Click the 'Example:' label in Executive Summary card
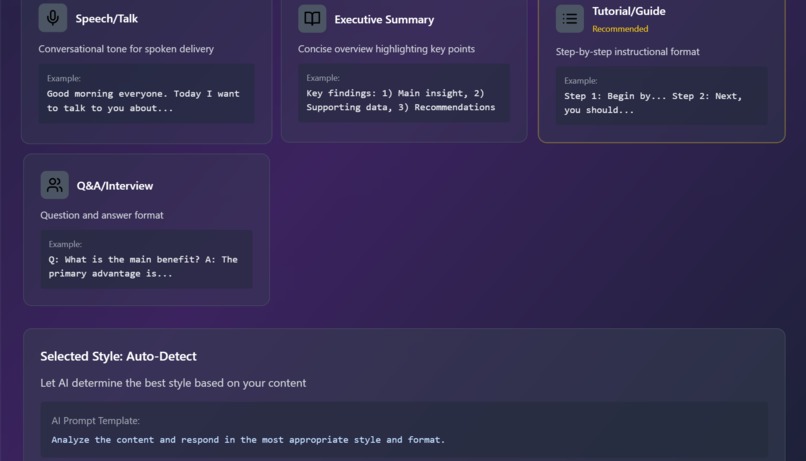 pos(323,78)
